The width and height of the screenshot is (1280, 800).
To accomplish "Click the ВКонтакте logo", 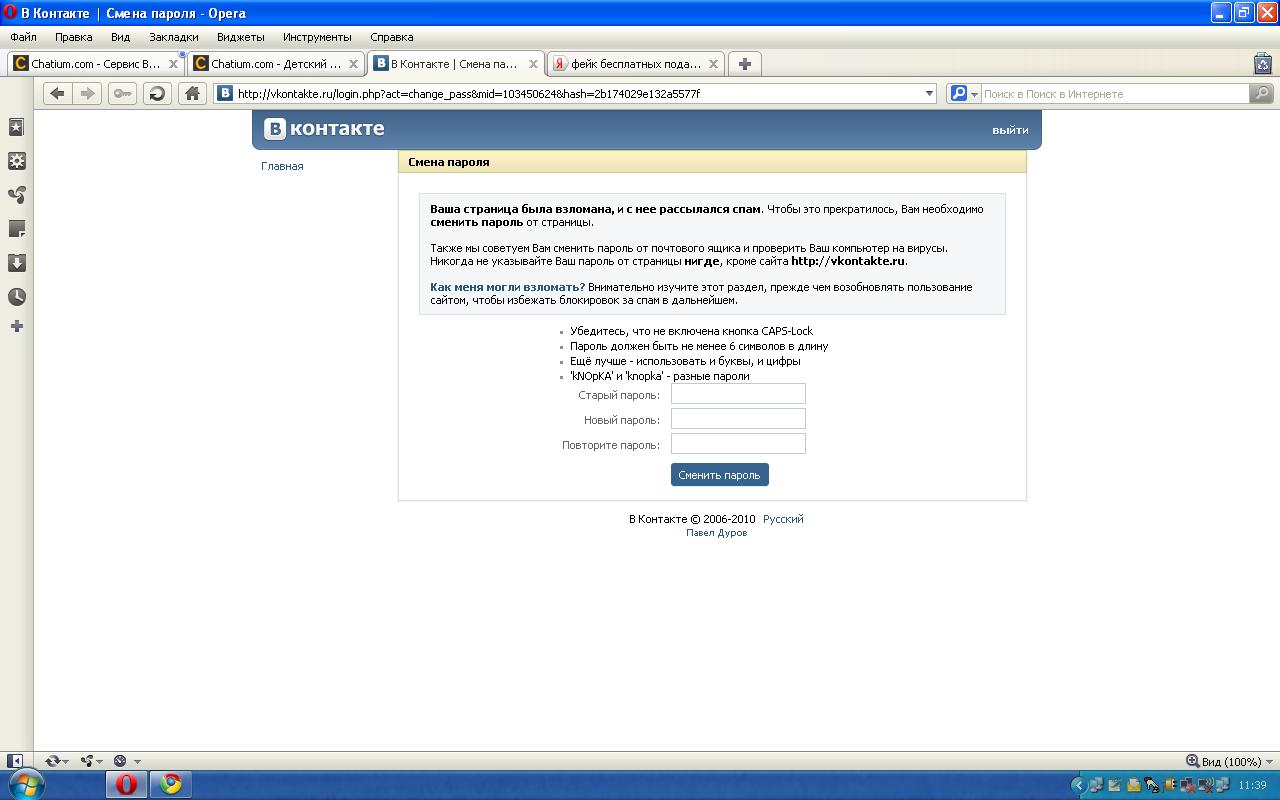I will pyautogui.click(x=324, y=129).
